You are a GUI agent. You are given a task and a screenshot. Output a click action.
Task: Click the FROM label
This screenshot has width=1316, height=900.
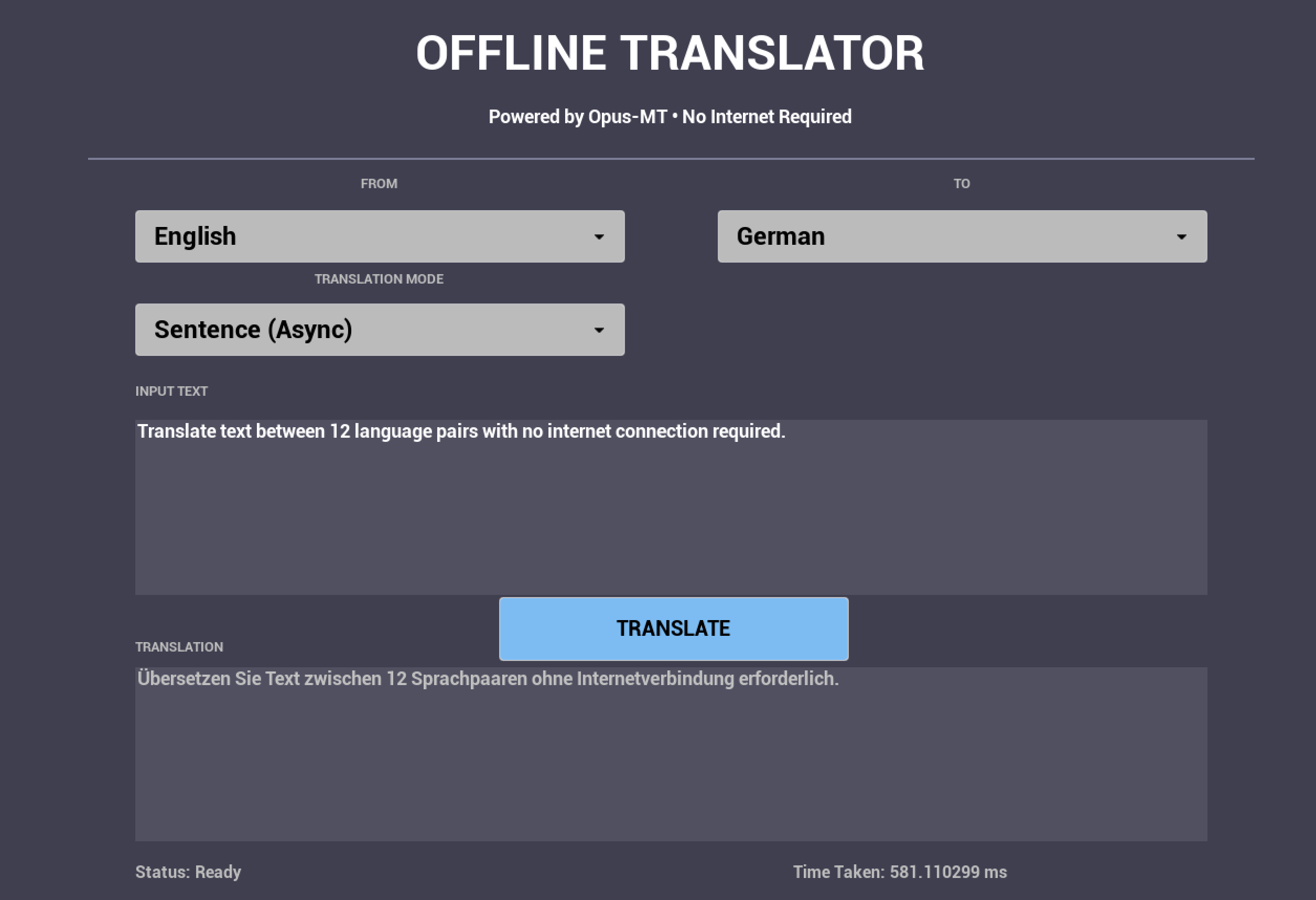[379, 183]
